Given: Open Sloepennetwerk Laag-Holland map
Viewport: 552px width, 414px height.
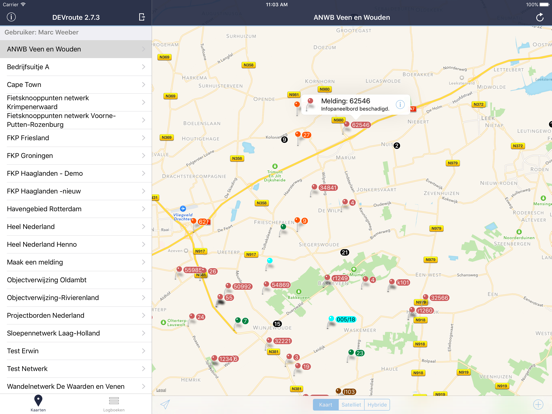Looking at the screenshot, I should pos(76,333).
